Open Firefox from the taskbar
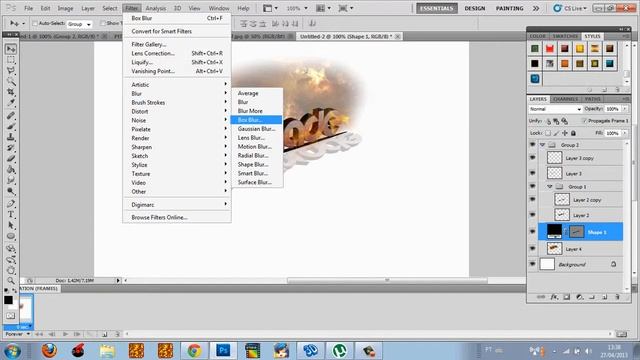This screenshot has height=360, width=640. [x=49, y=351]
